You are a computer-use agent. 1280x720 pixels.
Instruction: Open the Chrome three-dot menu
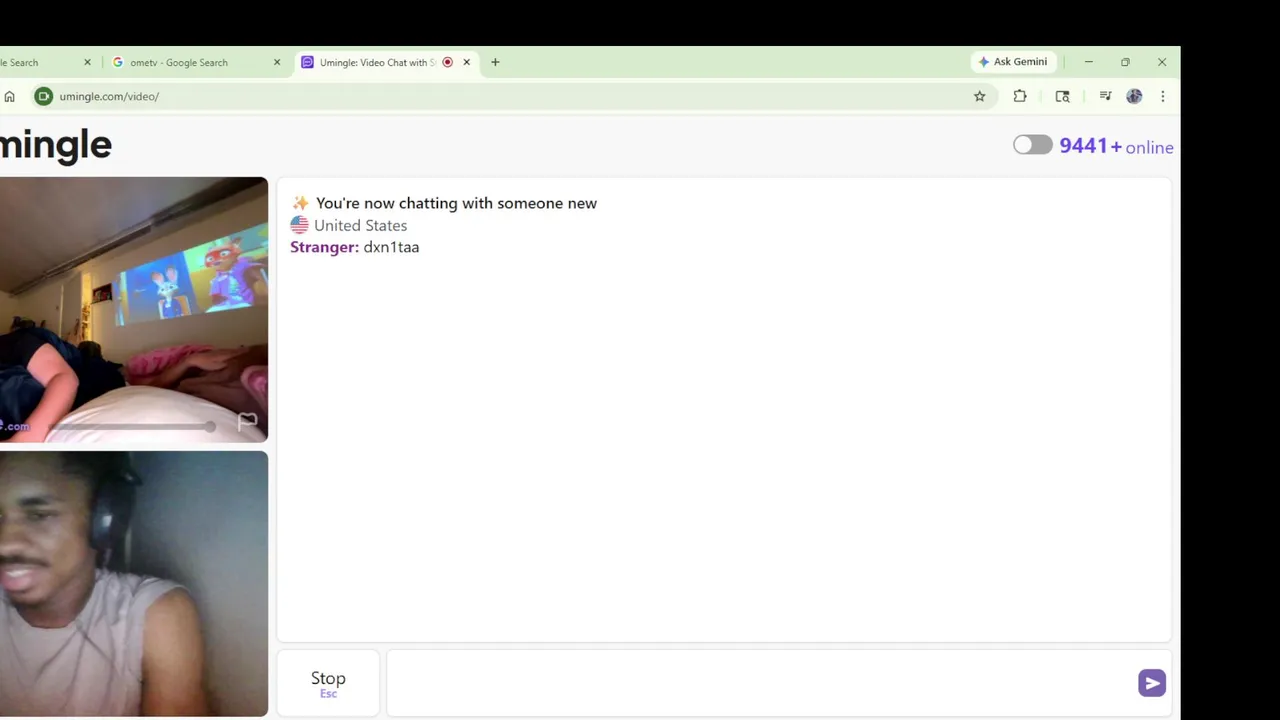[1162, 96]
